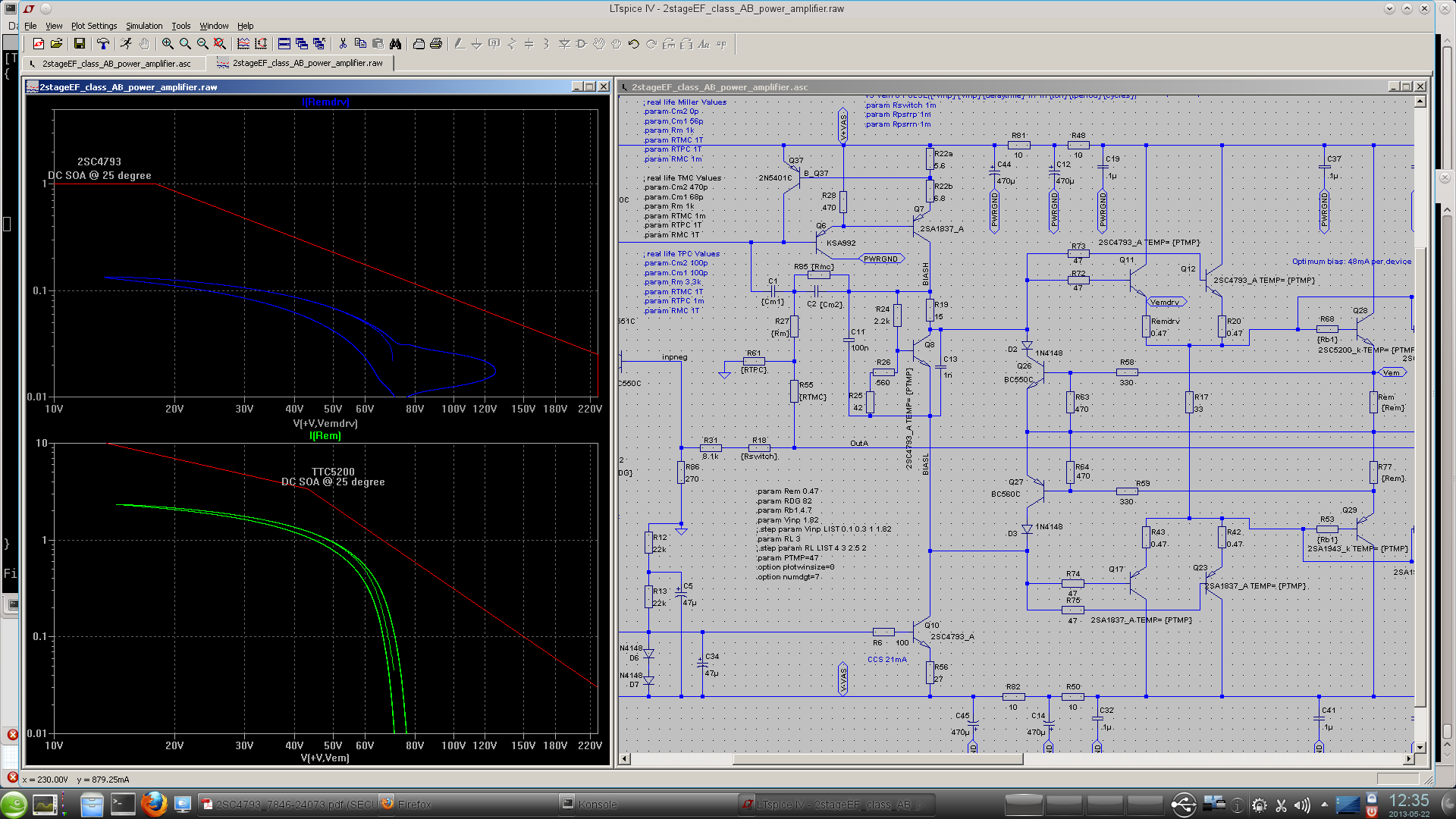The image size is (1456, 819).
Task: Click the Autorange plot icon
Action: point(261,44)
